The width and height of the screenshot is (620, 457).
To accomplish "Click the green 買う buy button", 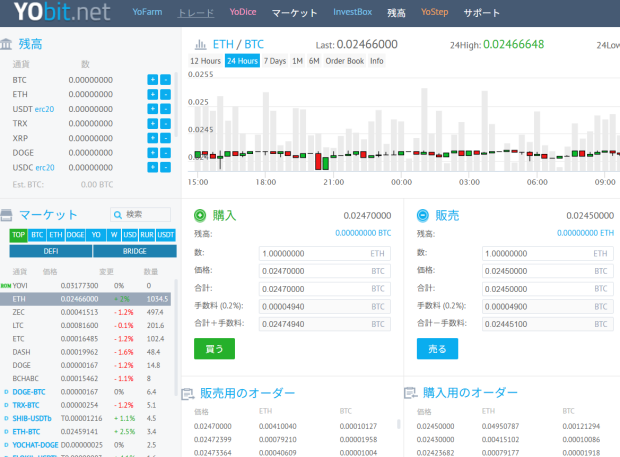I will (x=214, y=349).
